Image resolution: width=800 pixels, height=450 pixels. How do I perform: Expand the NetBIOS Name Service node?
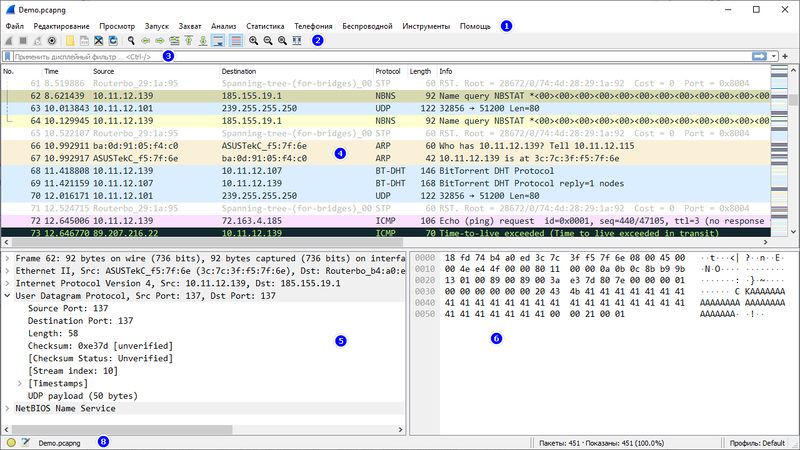click(x=7, y=408)
